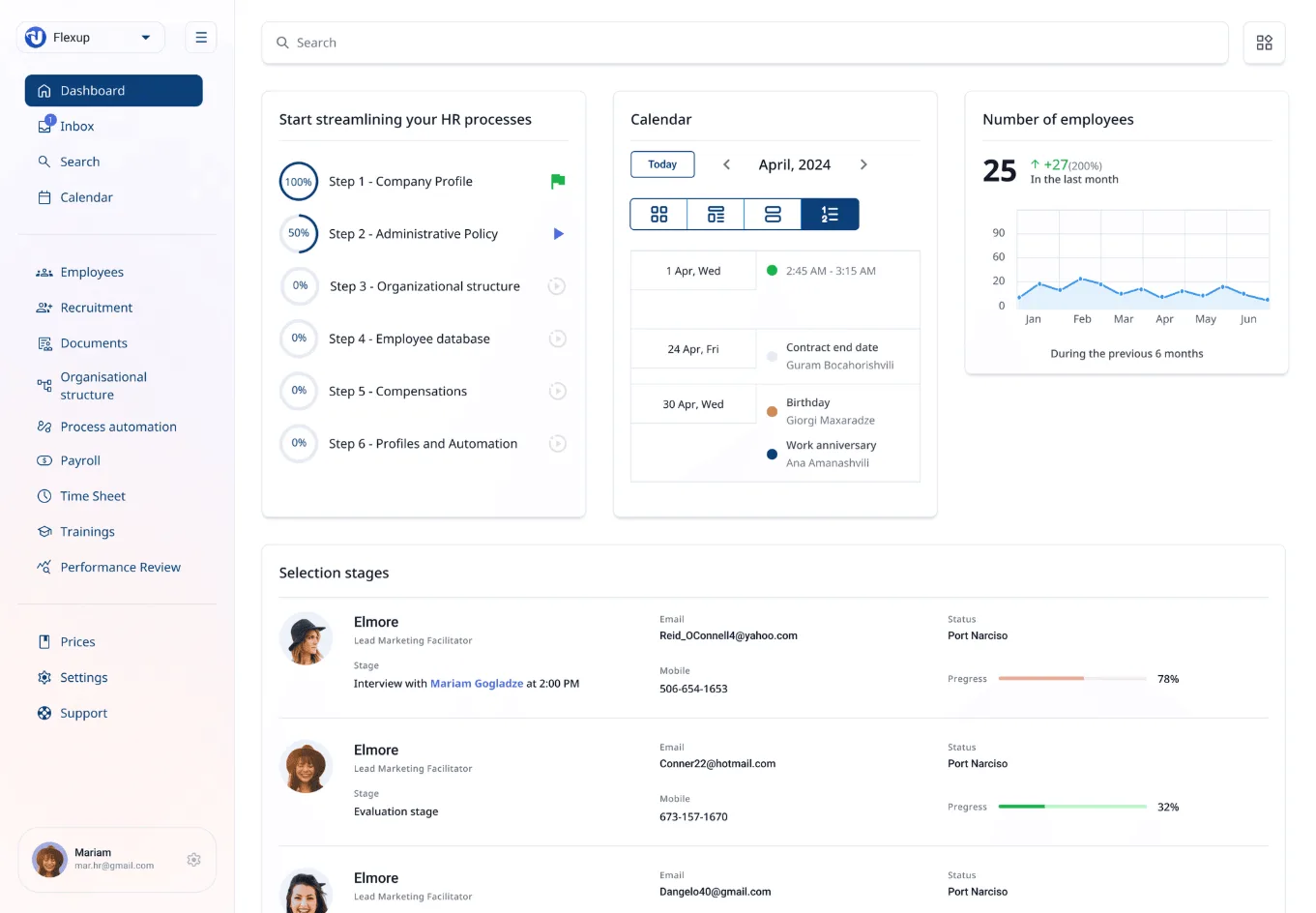Select the numbered list calendar view
This screenshot has height=913, width=1316.
coord(830,215)
